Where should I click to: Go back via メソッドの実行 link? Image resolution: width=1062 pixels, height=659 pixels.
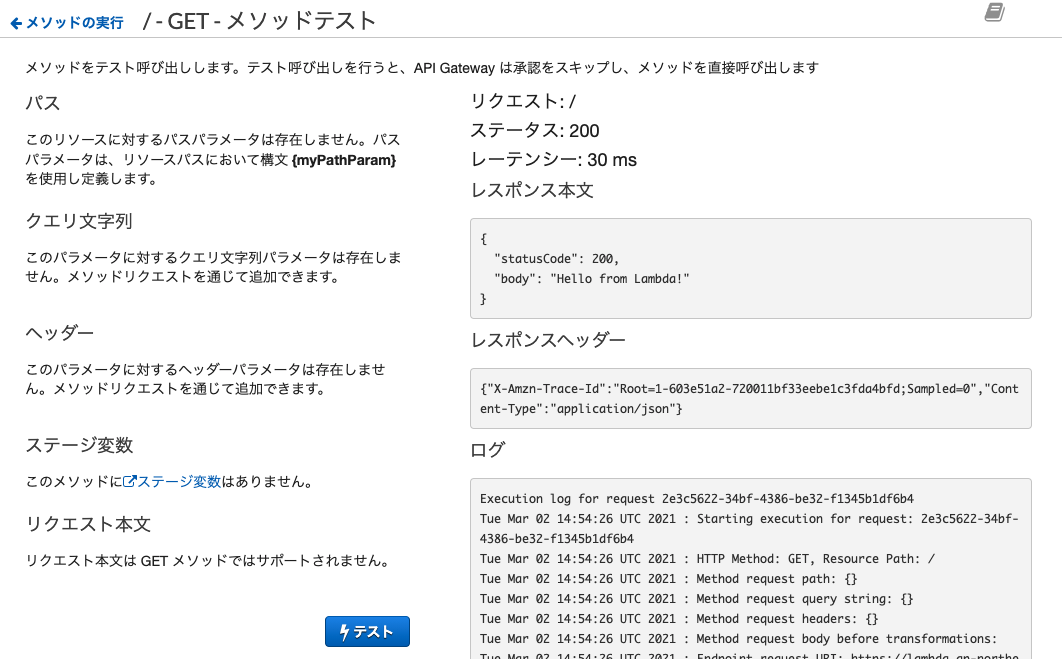point(75,23)
